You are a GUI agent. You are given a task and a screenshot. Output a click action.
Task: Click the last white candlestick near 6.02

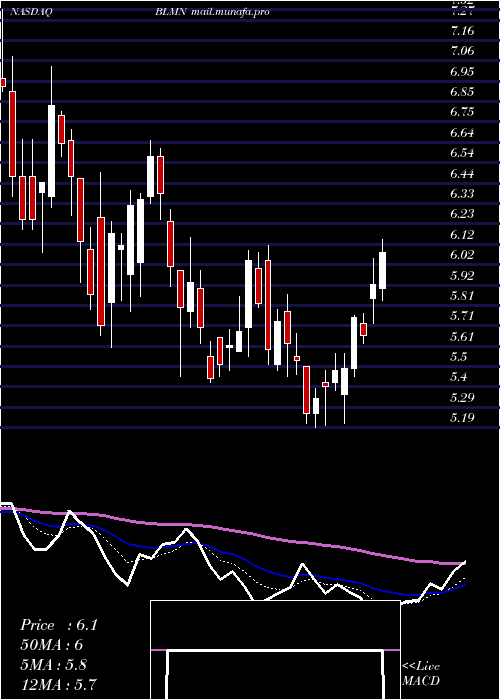tap(382, 270)
